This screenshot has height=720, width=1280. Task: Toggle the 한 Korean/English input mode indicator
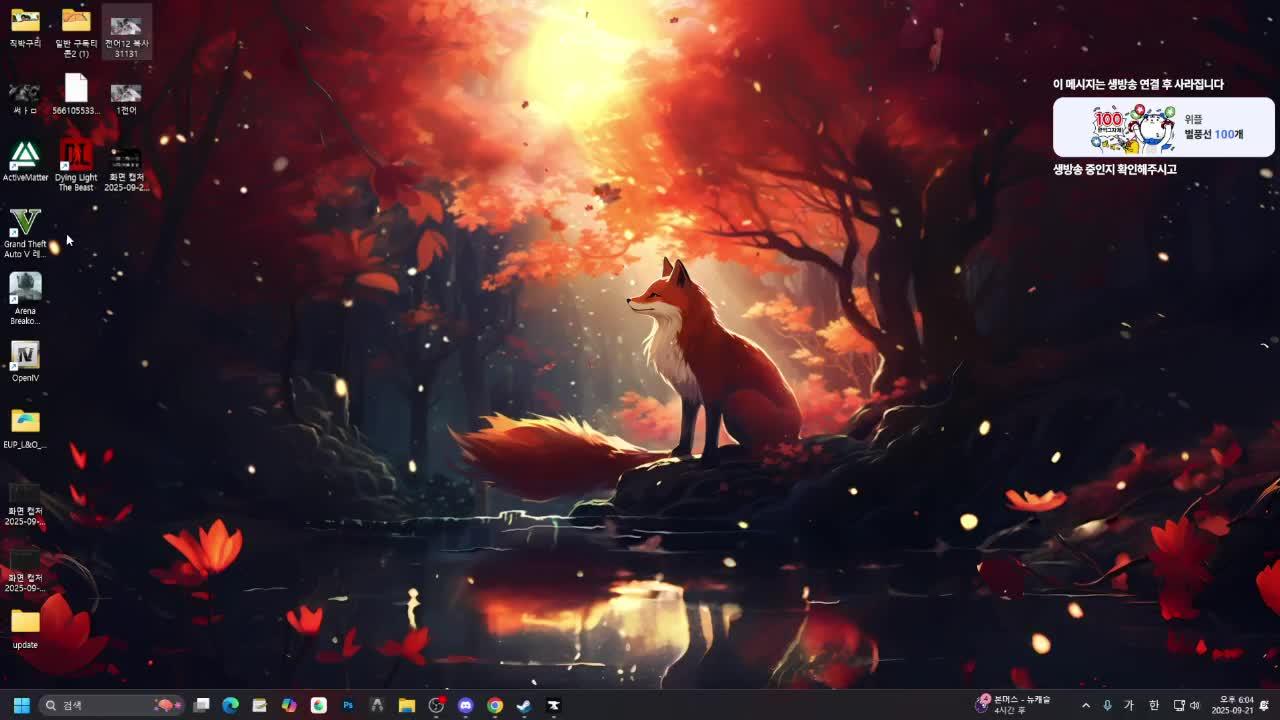tap(1154, 705)
